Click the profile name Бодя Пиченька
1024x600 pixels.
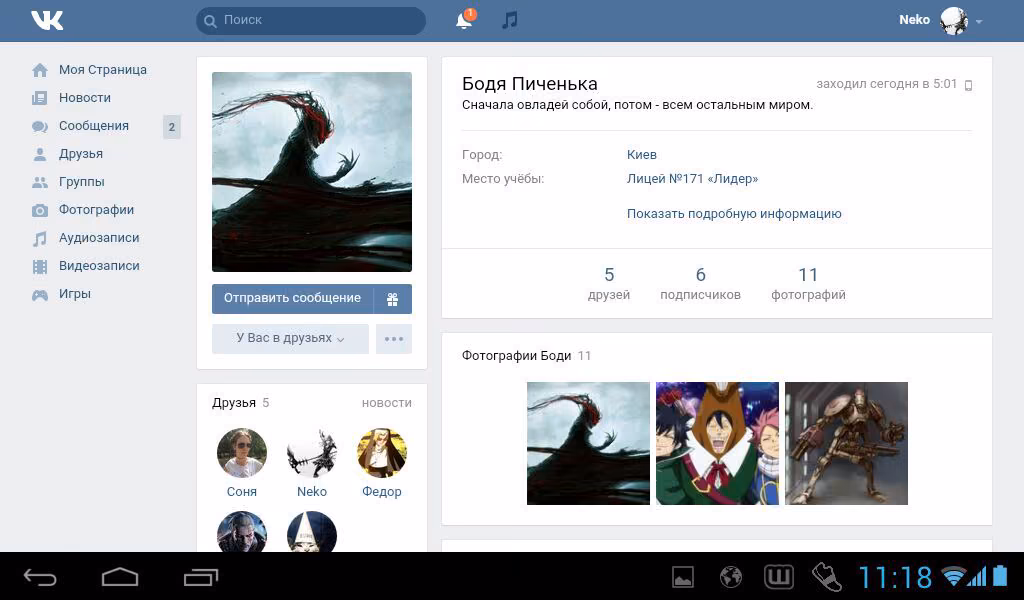pos(530,84)
